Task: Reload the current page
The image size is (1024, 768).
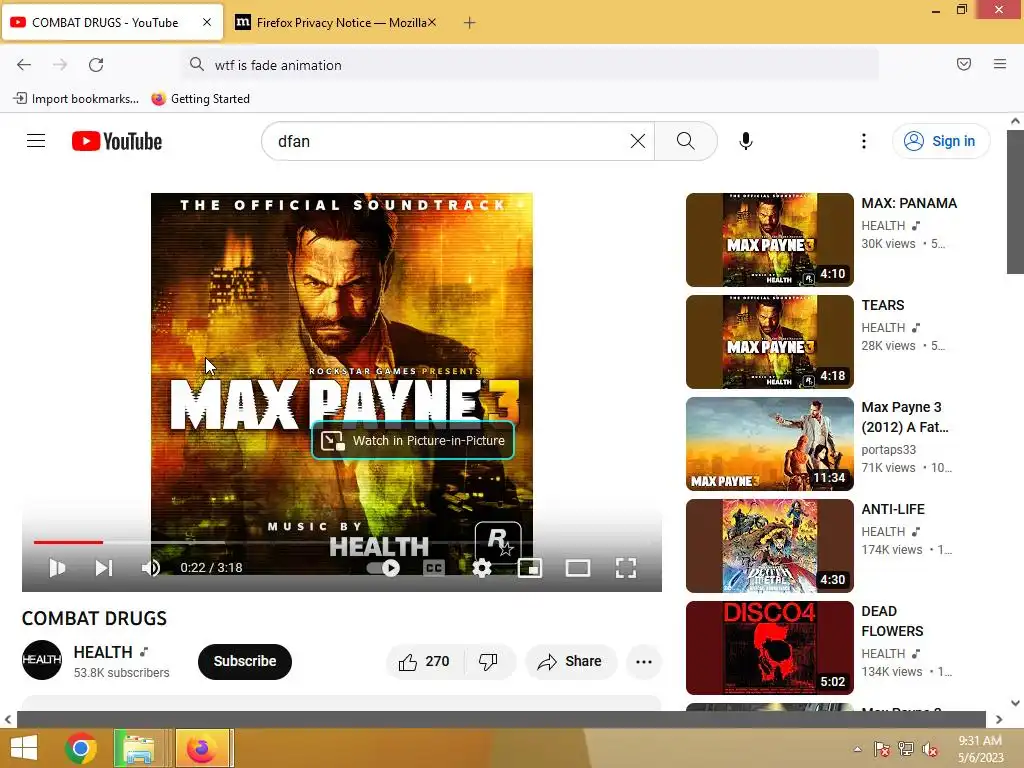Action: click(96, 65)
